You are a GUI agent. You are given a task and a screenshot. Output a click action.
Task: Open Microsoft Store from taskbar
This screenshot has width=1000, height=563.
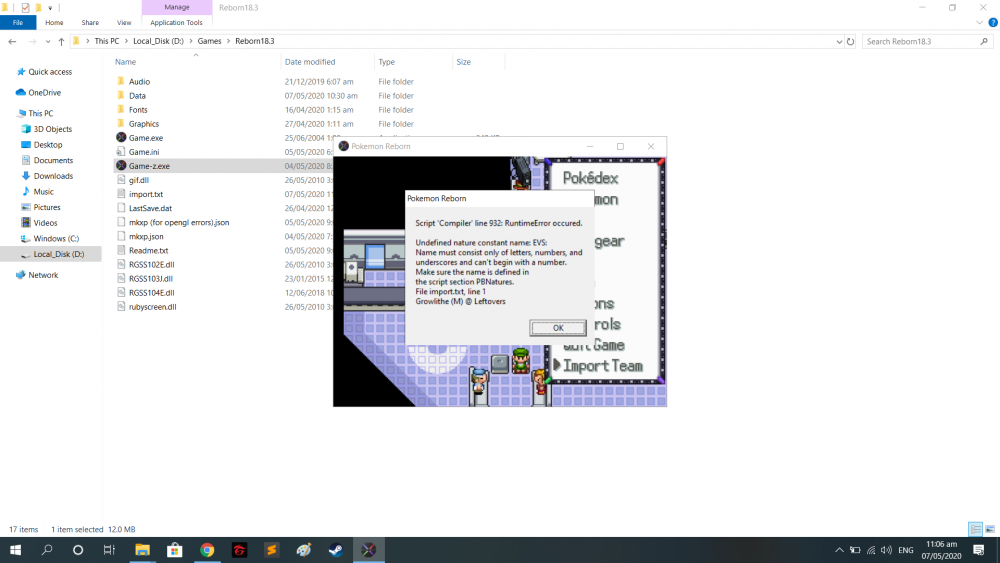174,550
